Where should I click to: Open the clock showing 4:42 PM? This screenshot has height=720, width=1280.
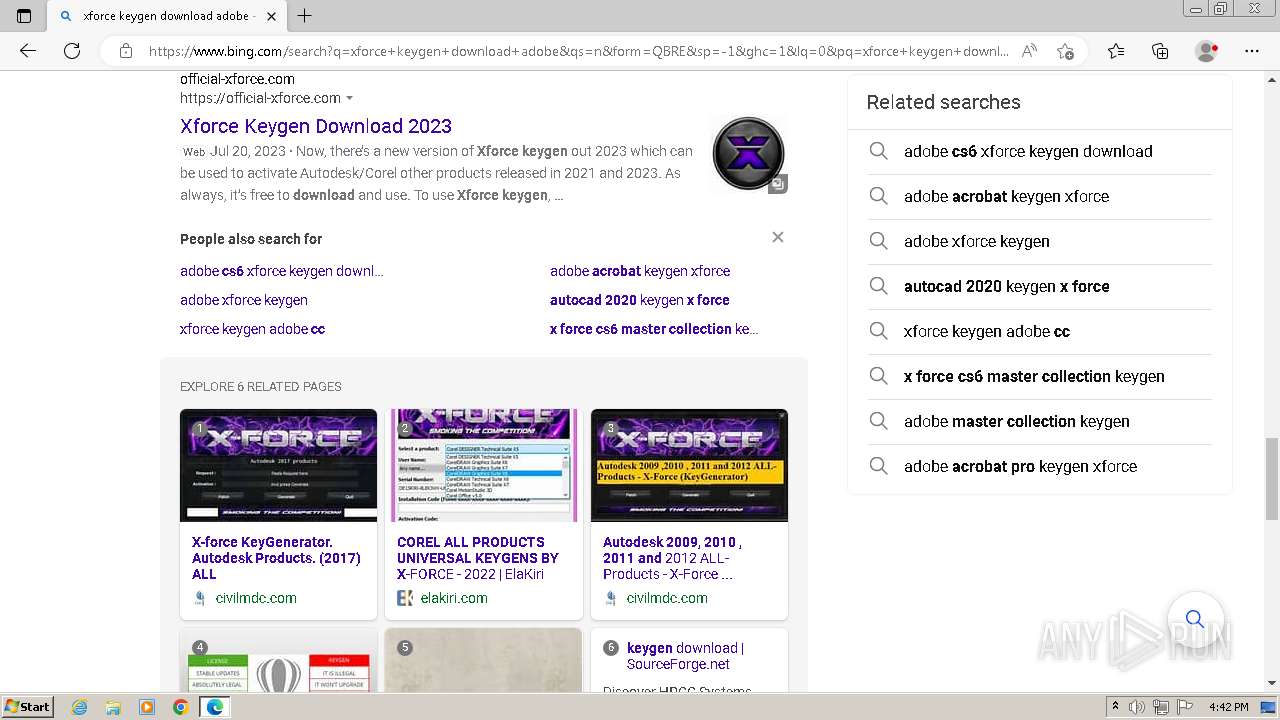click(x=1228, y=707)
